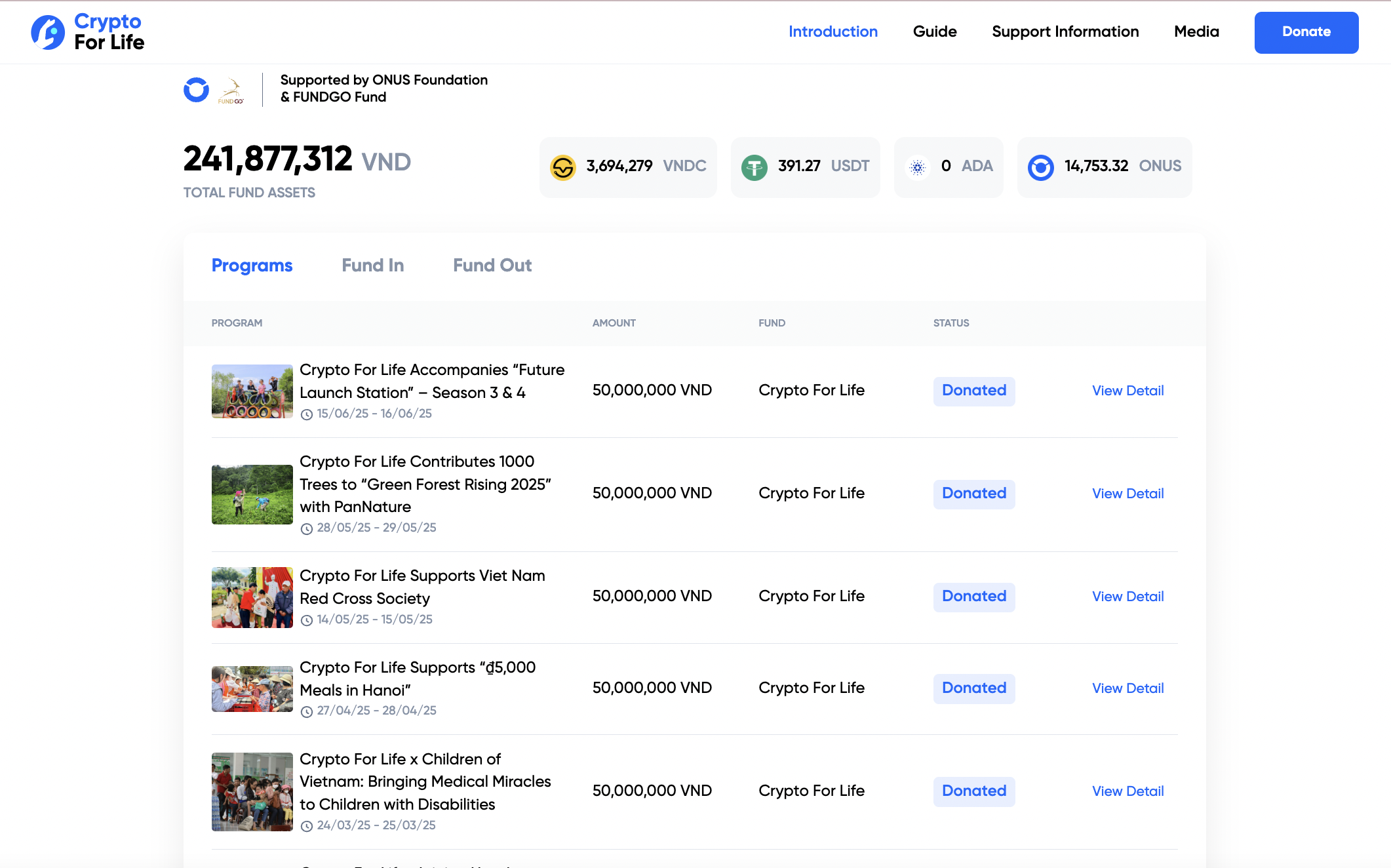
Task: Click the AMOUNT column header
Action: pos(614,323)
